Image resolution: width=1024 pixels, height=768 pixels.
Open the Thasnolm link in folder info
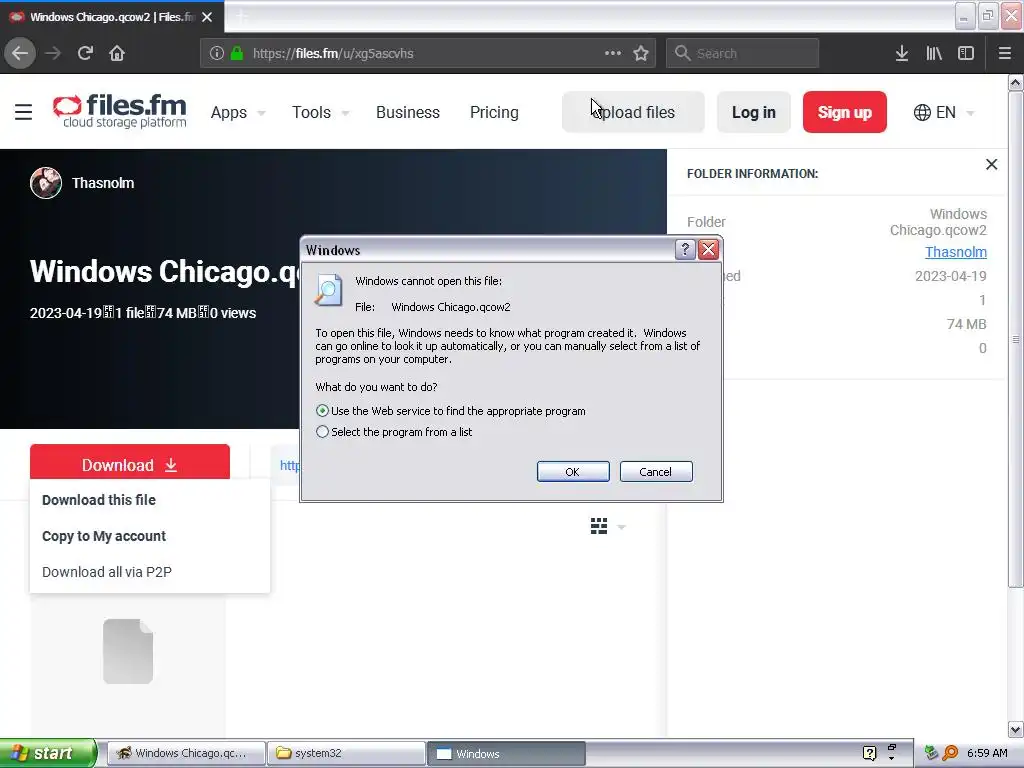(x=955, y=252)
